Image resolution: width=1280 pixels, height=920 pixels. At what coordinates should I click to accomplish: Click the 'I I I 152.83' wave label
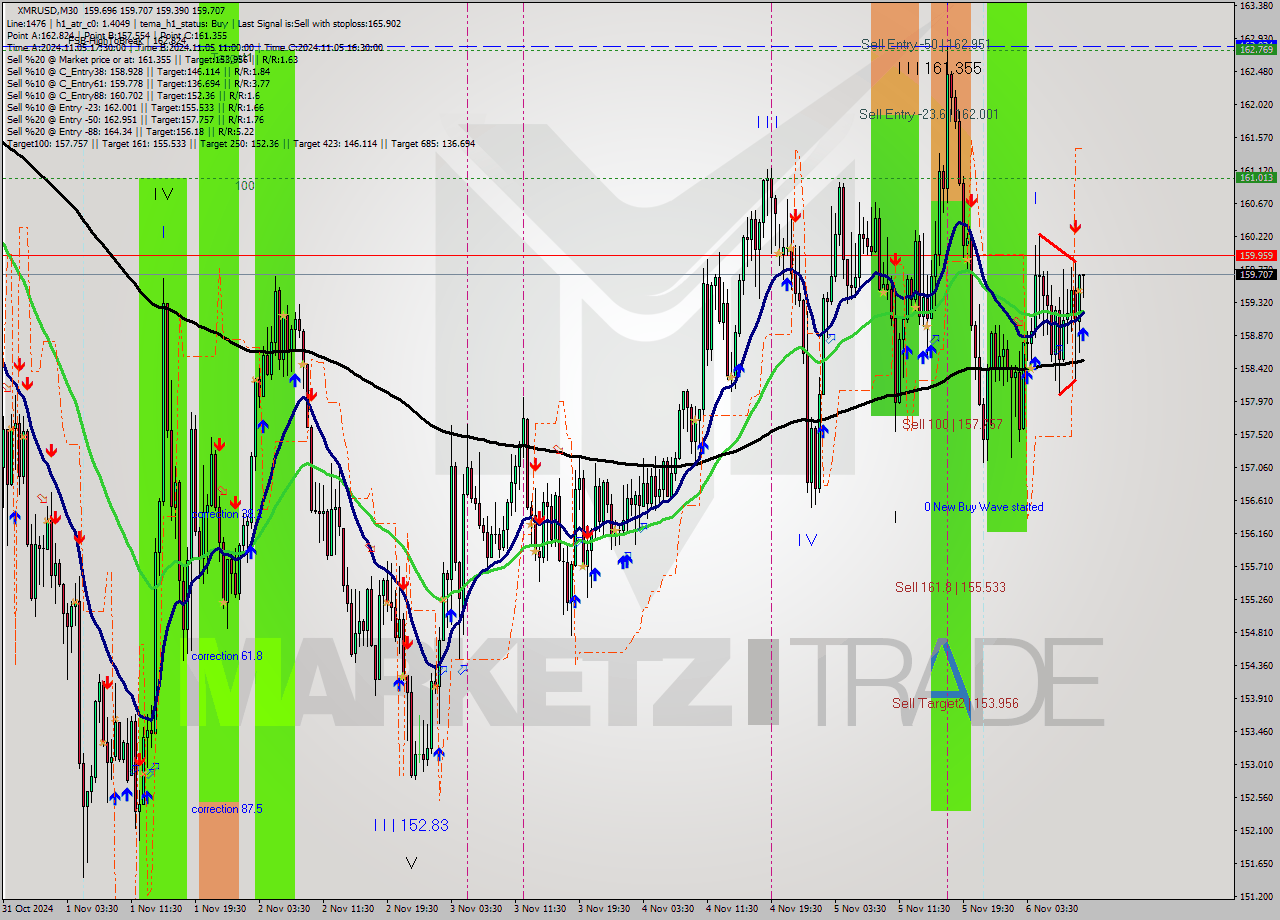[x=410, y=825]
